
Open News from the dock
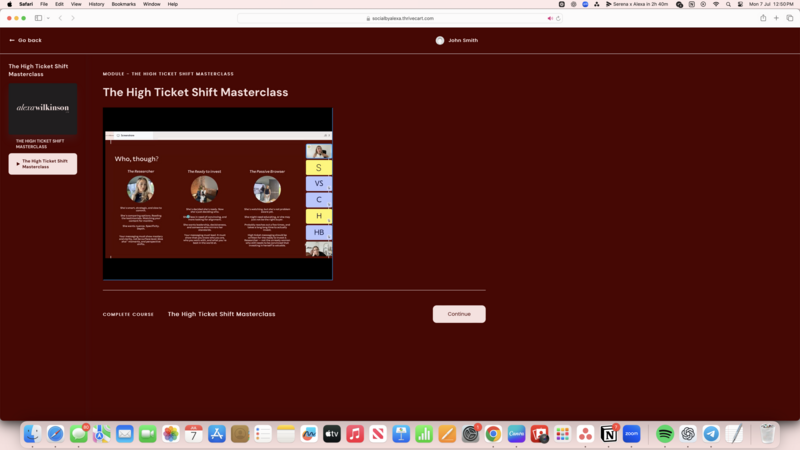(x=378, y=434)
